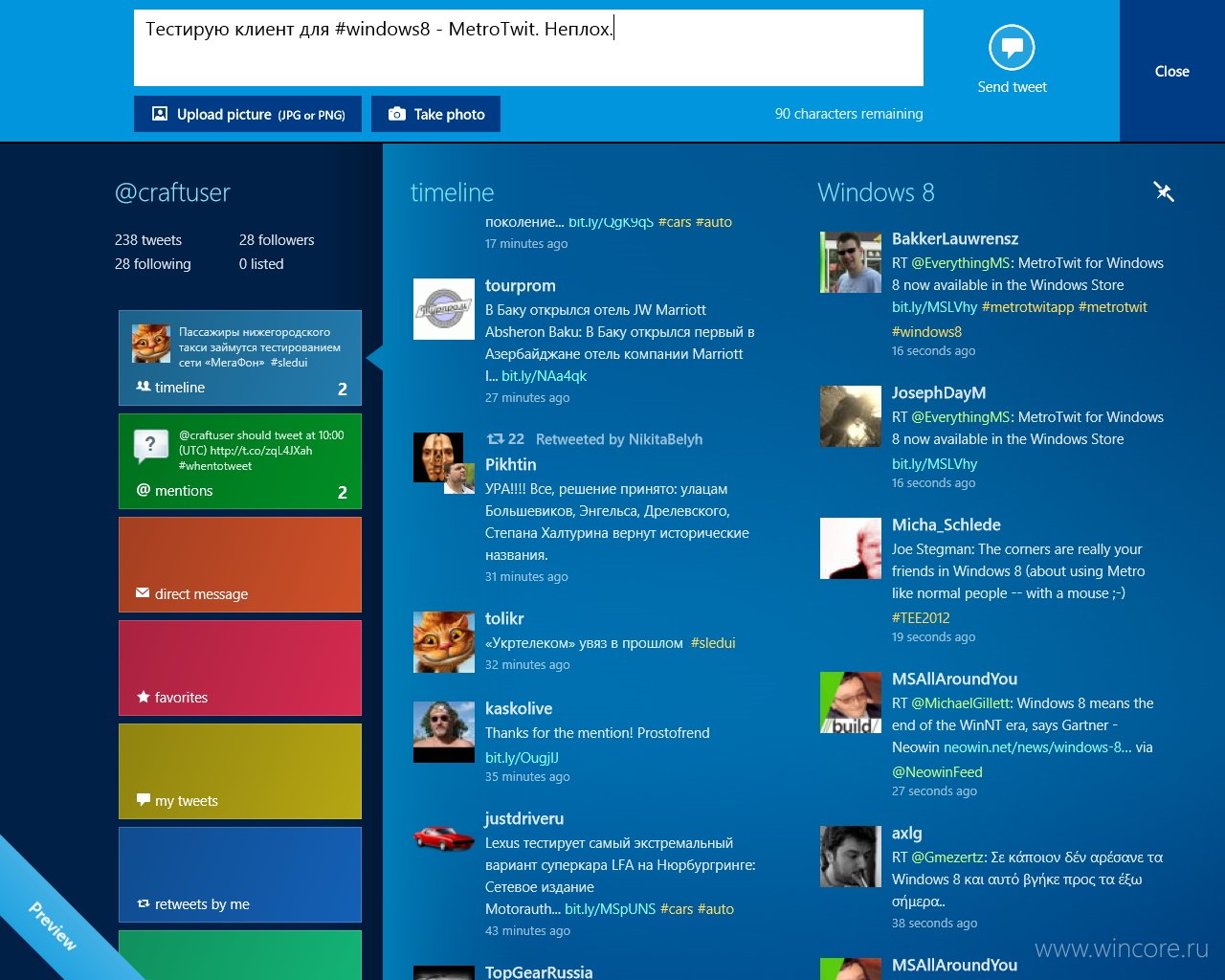The height and width of the screenshot is (980, 1225).
Task: Click the 0 listed count
Action: click(261, 264)
